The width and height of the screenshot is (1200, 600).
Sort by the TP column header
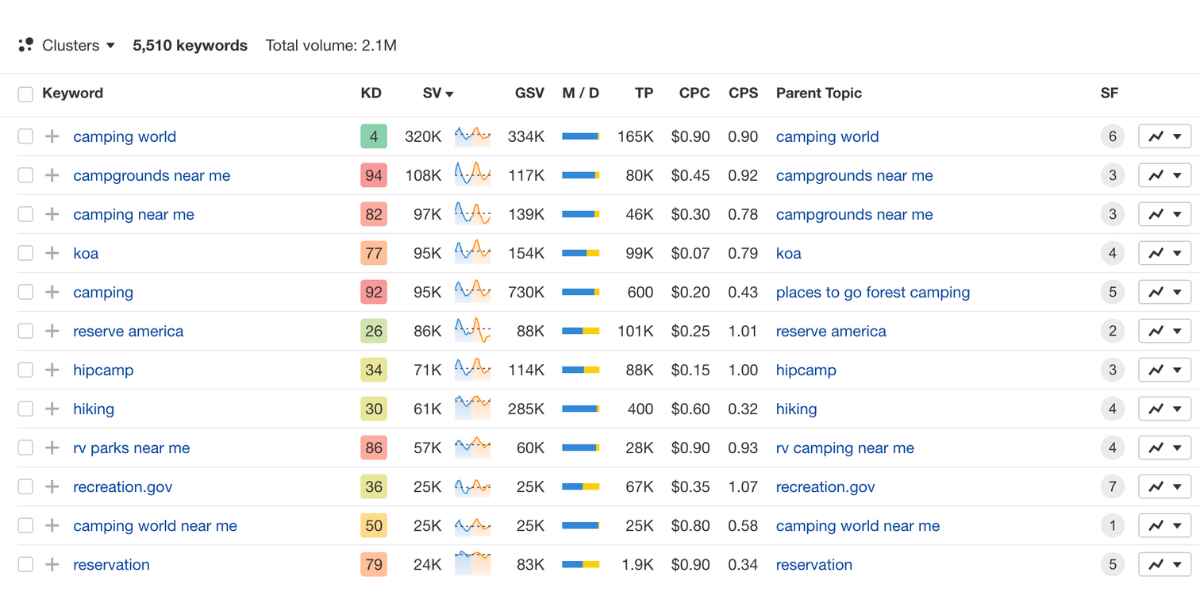click(644, 93)
